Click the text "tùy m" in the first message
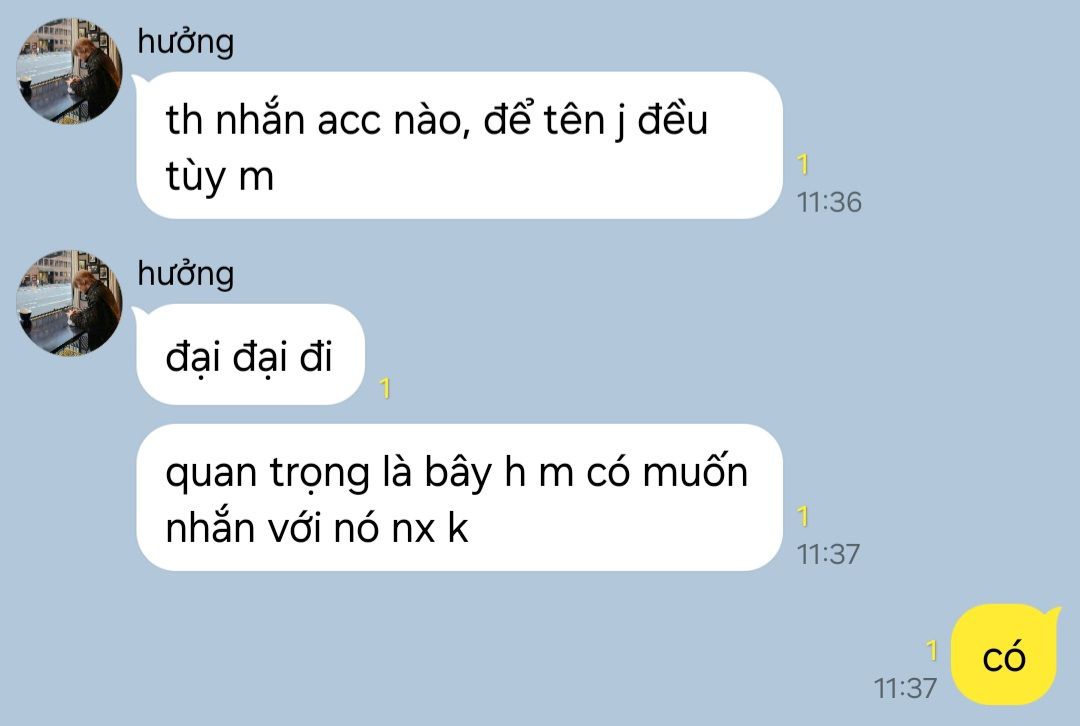 pyautogui.click(x=220, y=177)
